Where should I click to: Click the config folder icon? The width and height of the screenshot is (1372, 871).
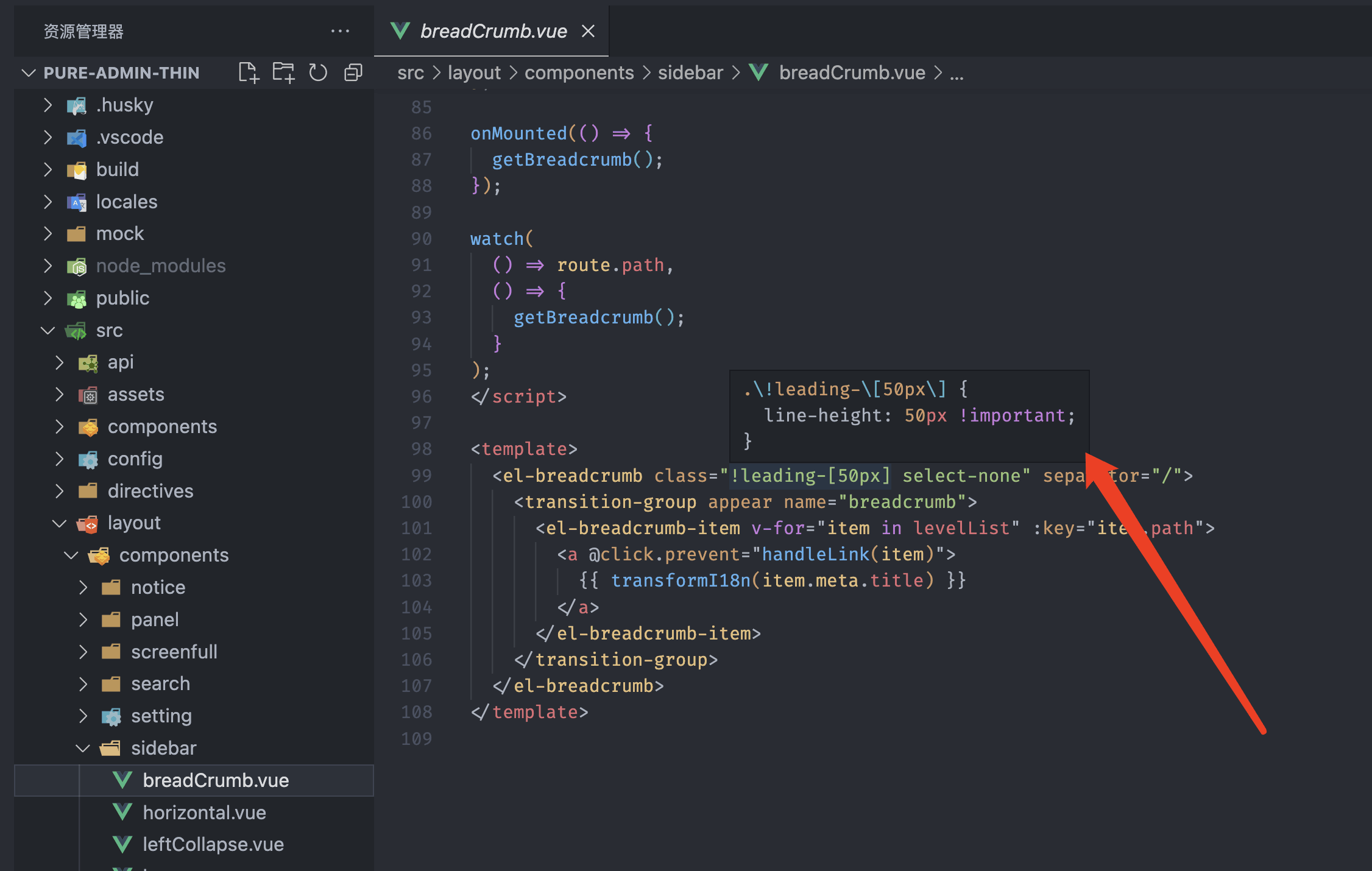[x=88, y=459]
